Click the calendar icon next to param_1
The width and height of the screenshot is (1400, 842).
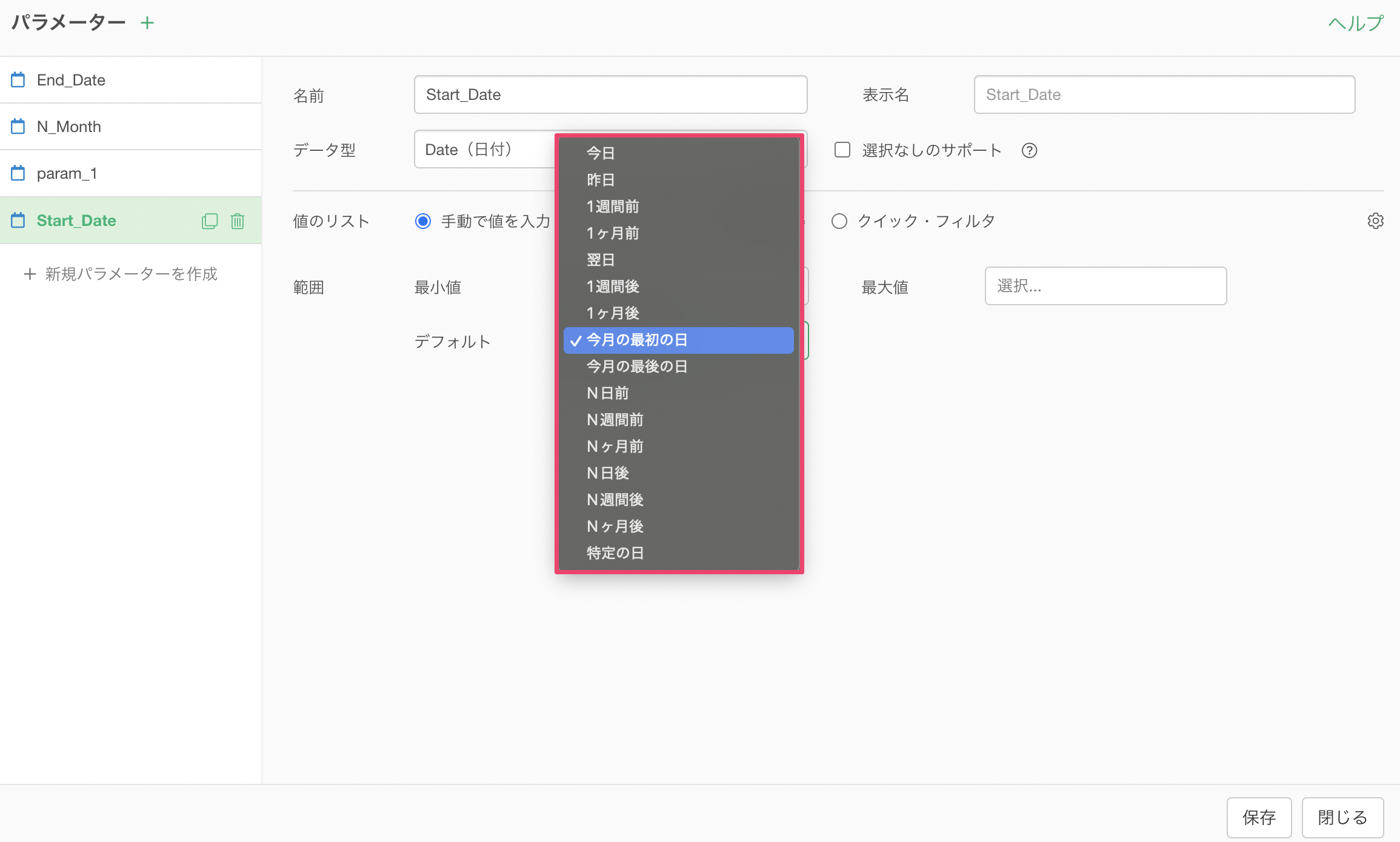[x=18, y=173]
